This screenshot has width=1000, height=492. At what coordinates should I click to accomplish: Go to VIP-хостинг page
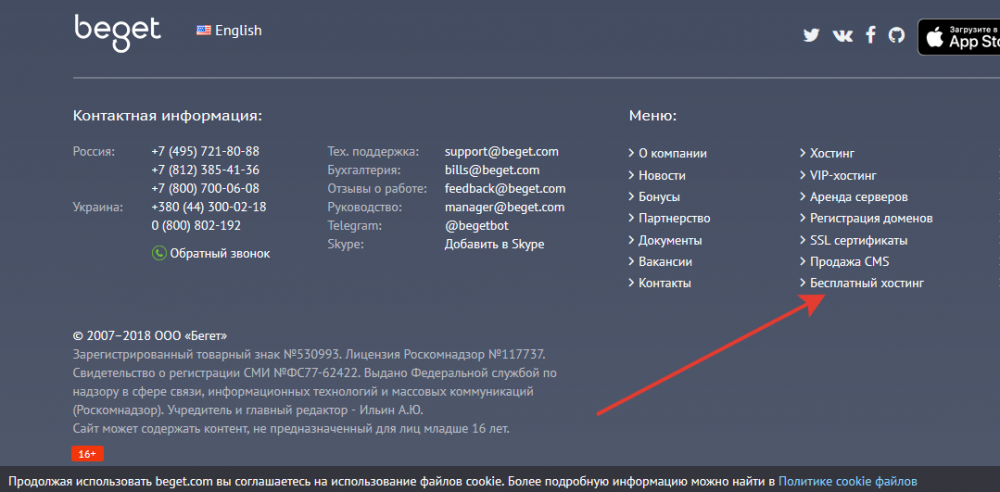point(843,175)
